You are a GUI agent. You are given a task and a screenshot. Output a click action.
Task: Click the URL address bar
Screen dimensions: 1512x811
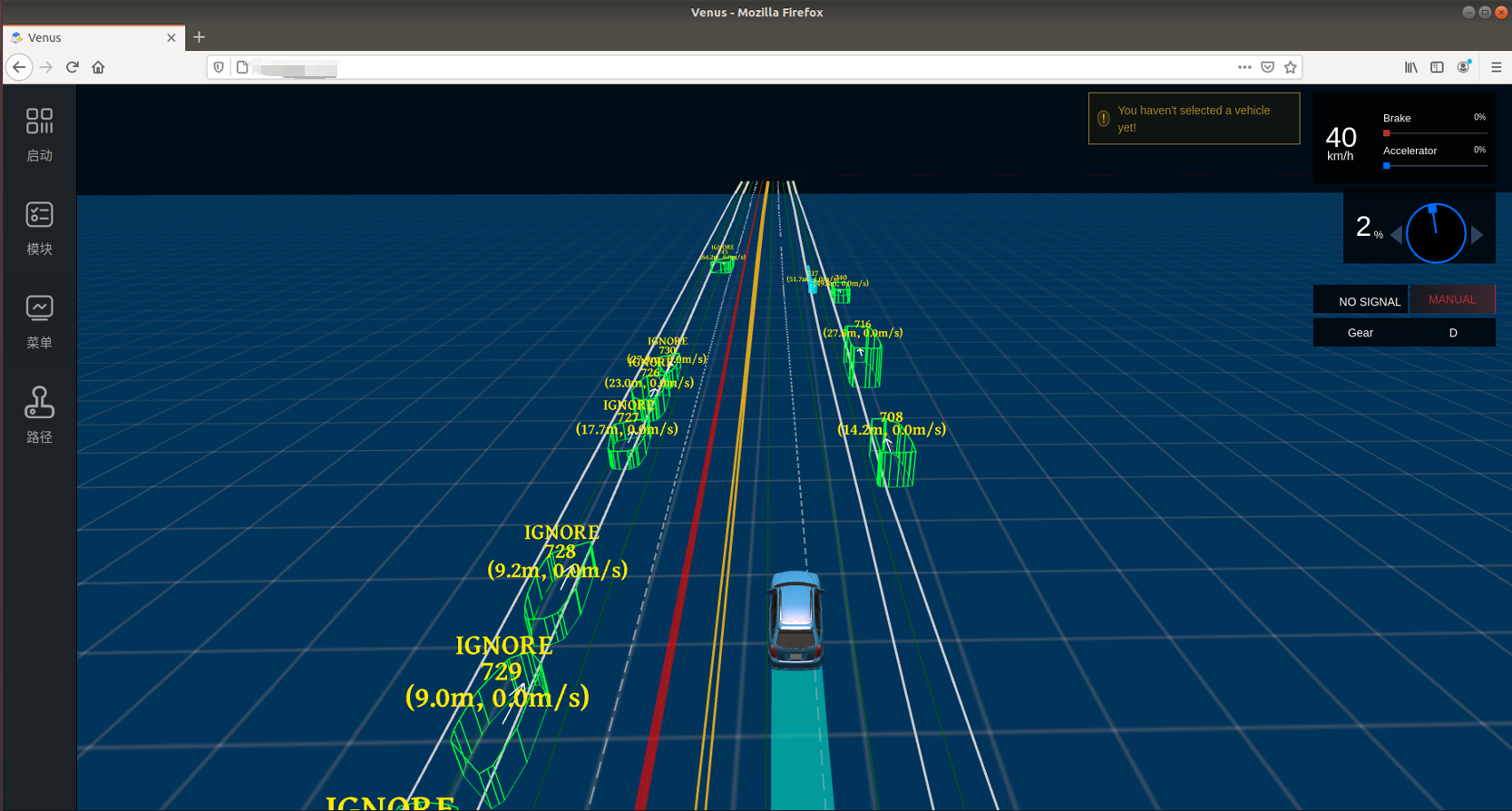pyautogui.click(x=726, y=67)
